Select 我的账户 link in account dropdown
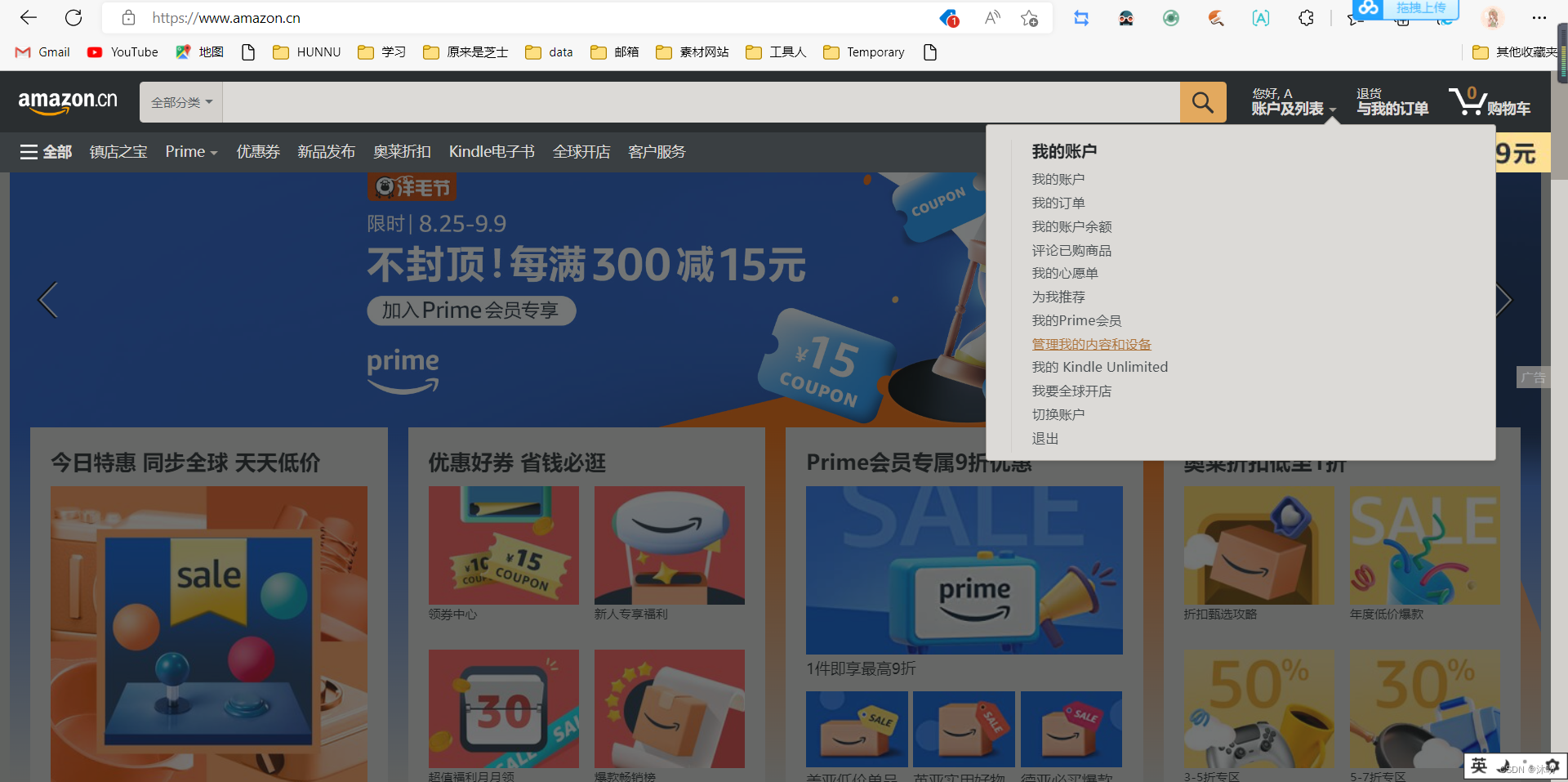The image size is (1568, 782). (x=1058, y=179)
